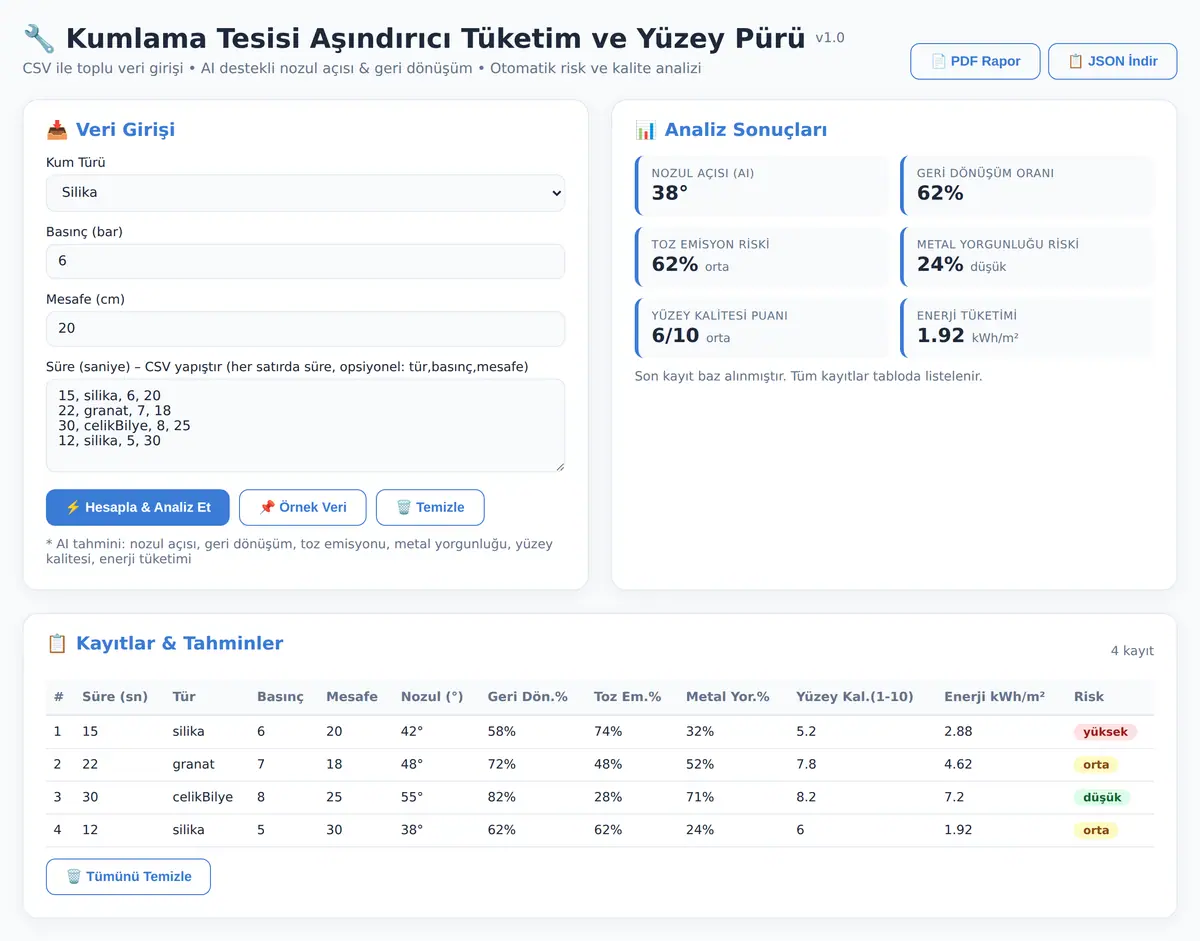
Task: Select the Toz Emisyon Riski result card
Action: (762, 256)
